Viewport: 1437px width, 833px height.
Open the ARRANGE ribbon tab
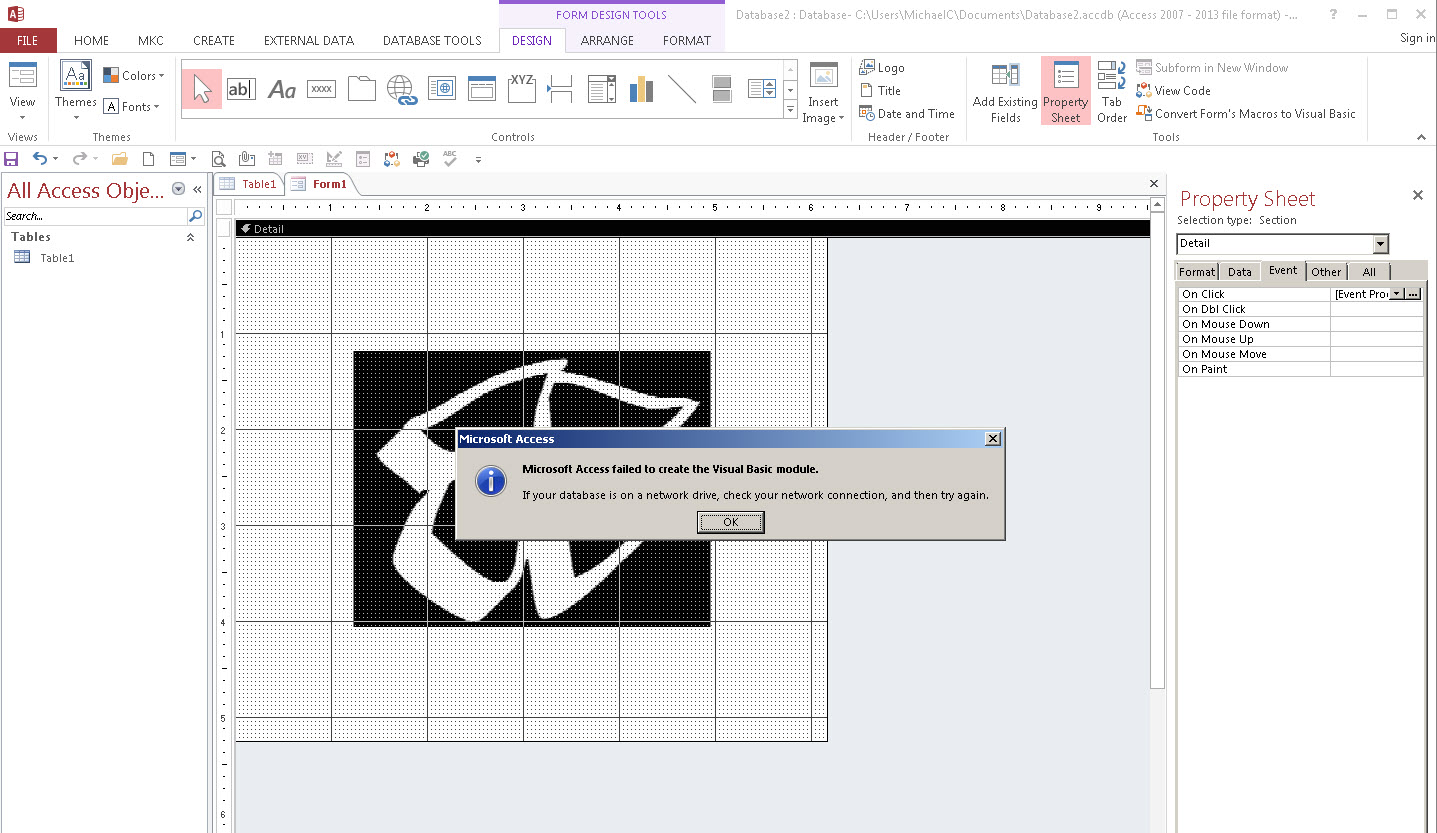coord(607,41)
